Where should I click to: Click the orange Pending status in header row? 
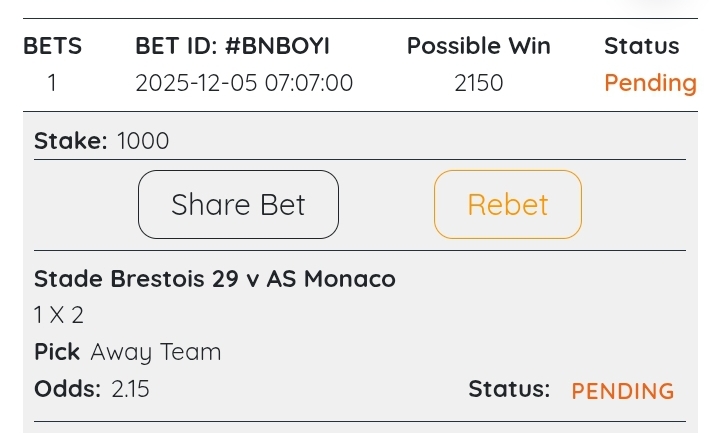[650, 83]
